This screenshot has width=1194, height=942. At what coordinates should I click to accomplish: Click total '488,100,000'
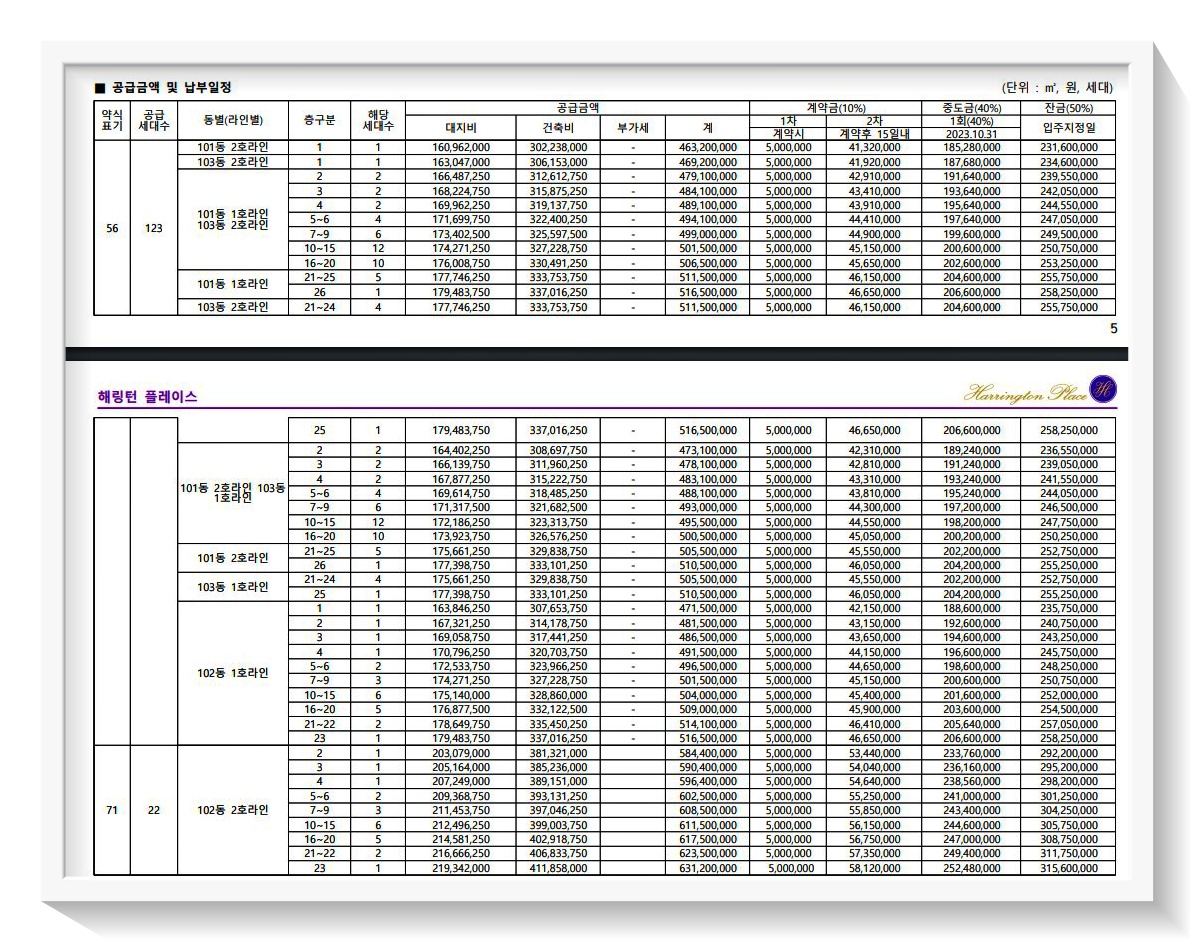coord(707,493)
